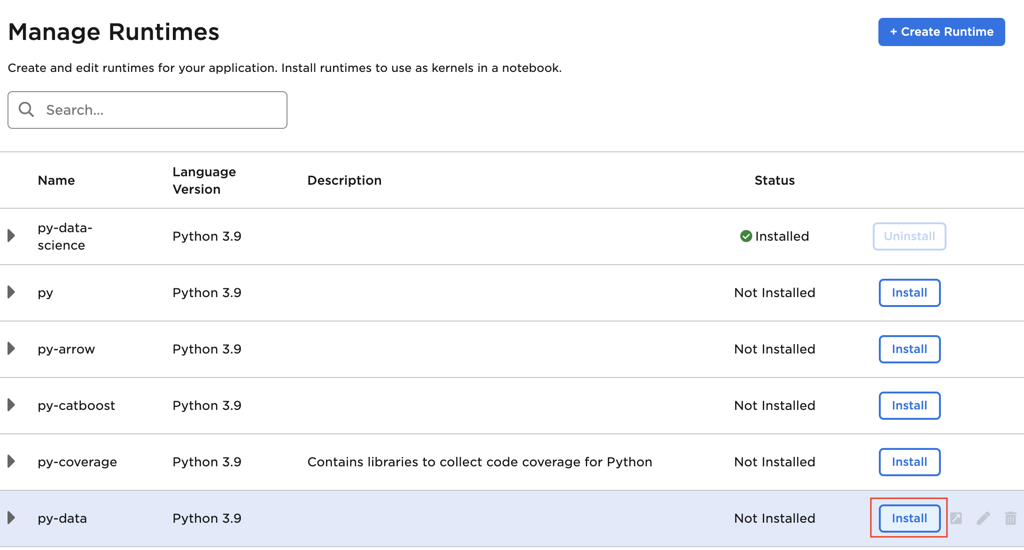This screenshot has height=550, width=1024.
Task: Click the trash delete icon for py-data
Action: (1010, 518)
